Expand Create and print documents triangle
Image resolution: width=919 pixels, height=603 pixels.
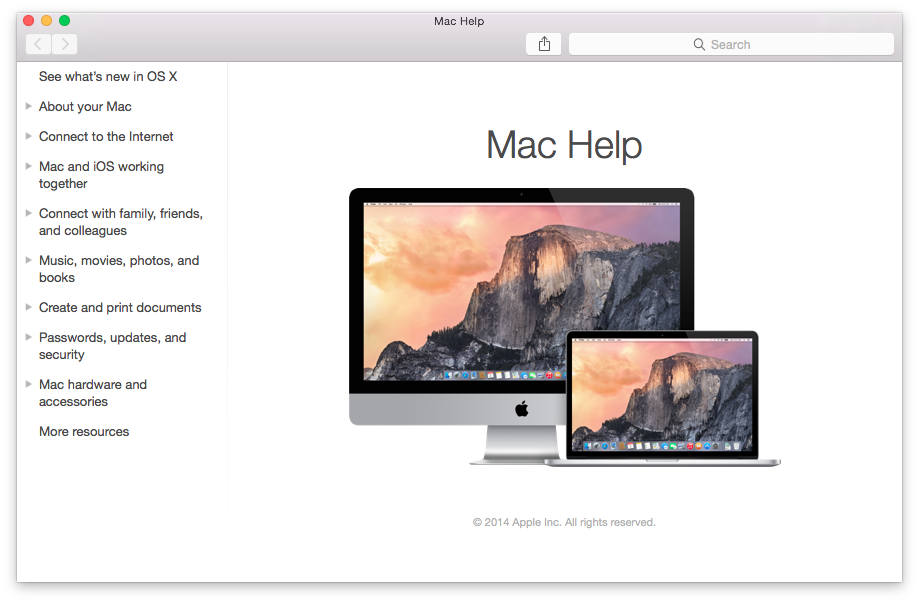click(x=28, y=306)
